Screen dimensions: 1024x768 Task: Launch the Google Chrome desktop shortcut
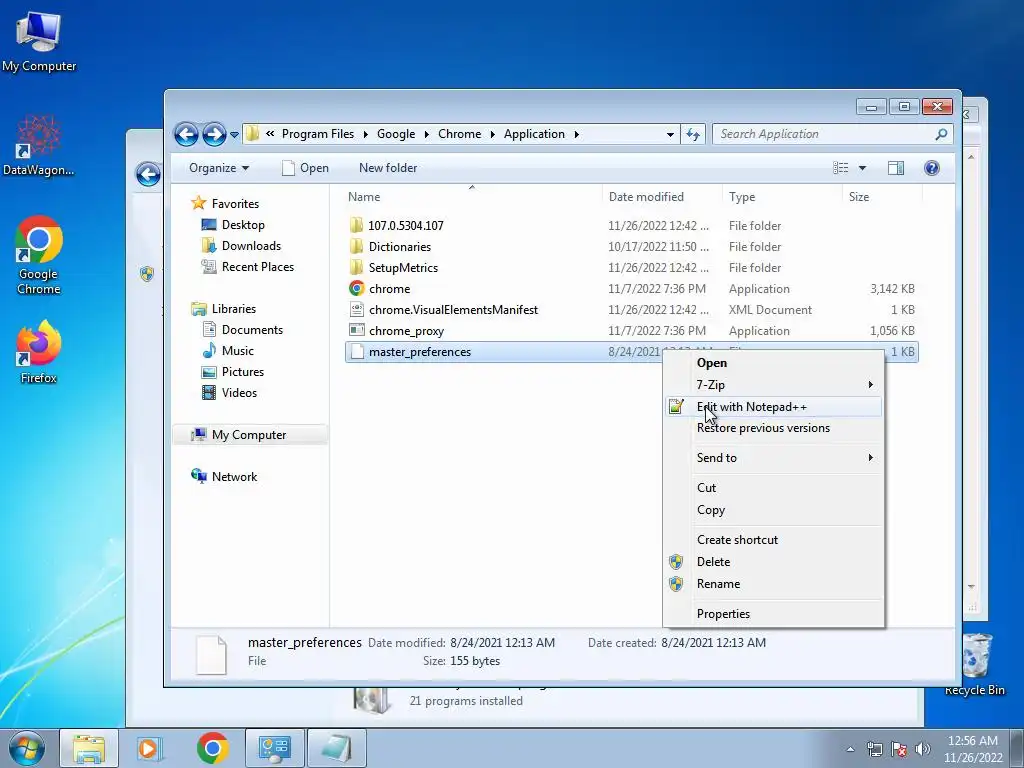point(39,255)
